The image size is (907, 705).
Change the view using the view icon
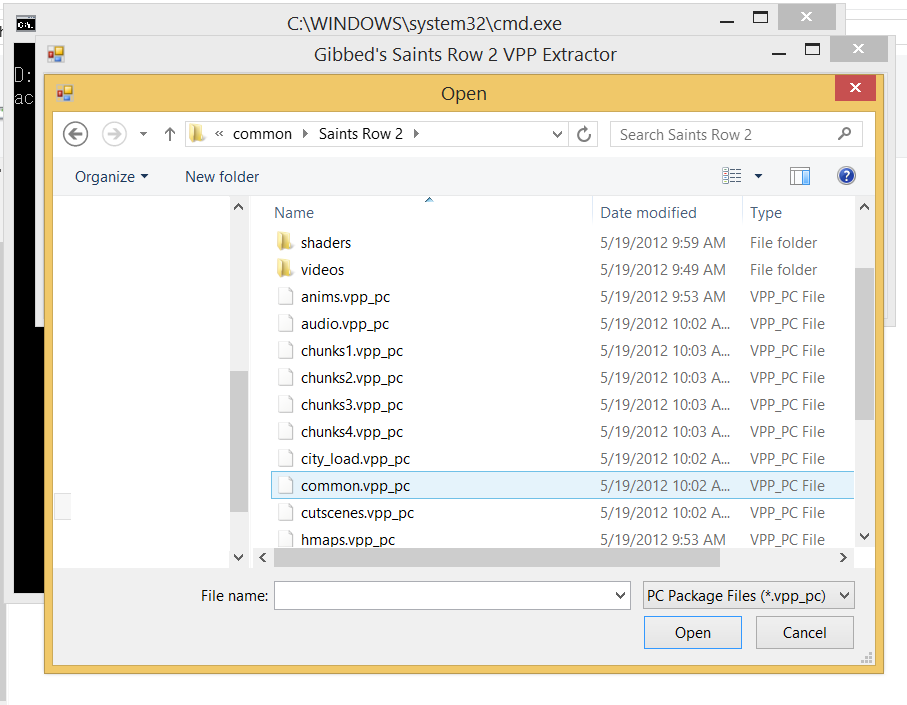(732, 176)
